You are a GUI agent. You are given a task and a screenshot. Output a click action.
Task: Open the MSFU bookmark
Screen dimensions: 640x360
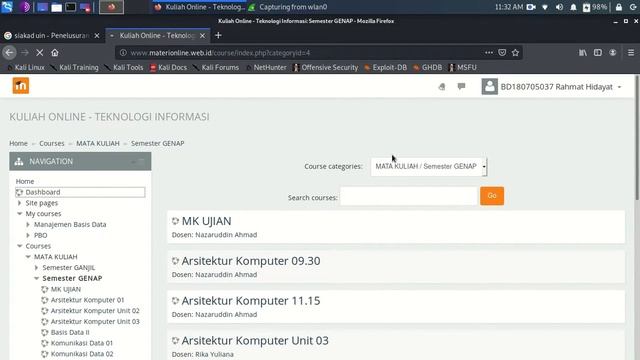click(x=462, y=67)
